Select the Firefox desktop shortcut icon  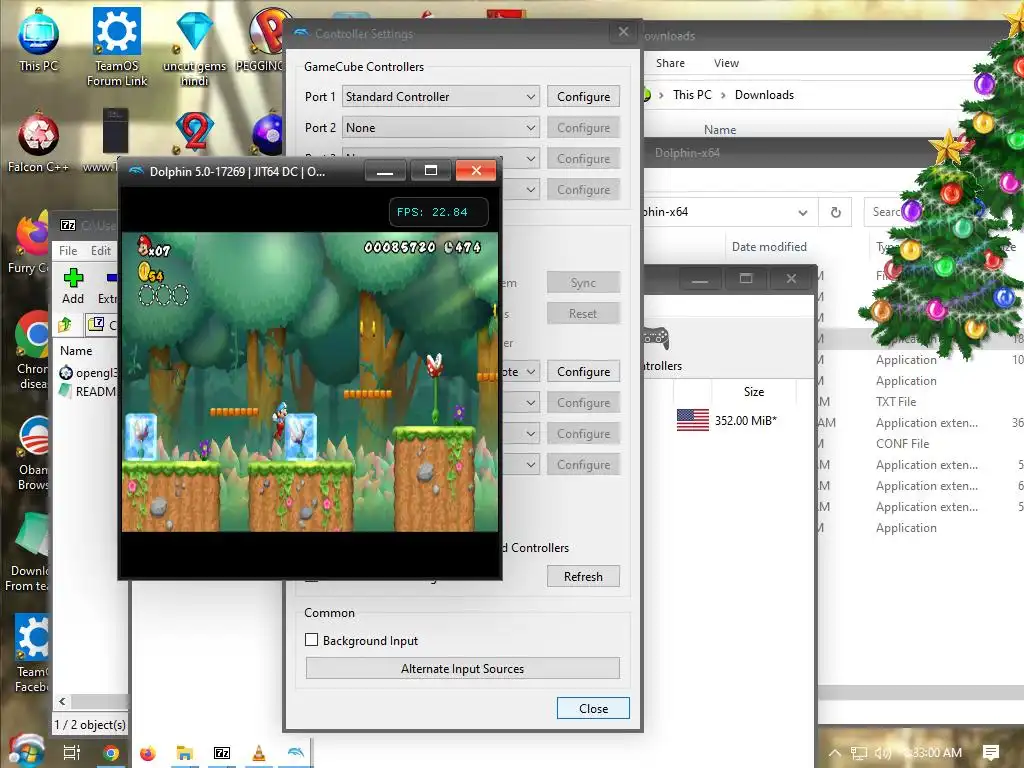coord(29,242)
